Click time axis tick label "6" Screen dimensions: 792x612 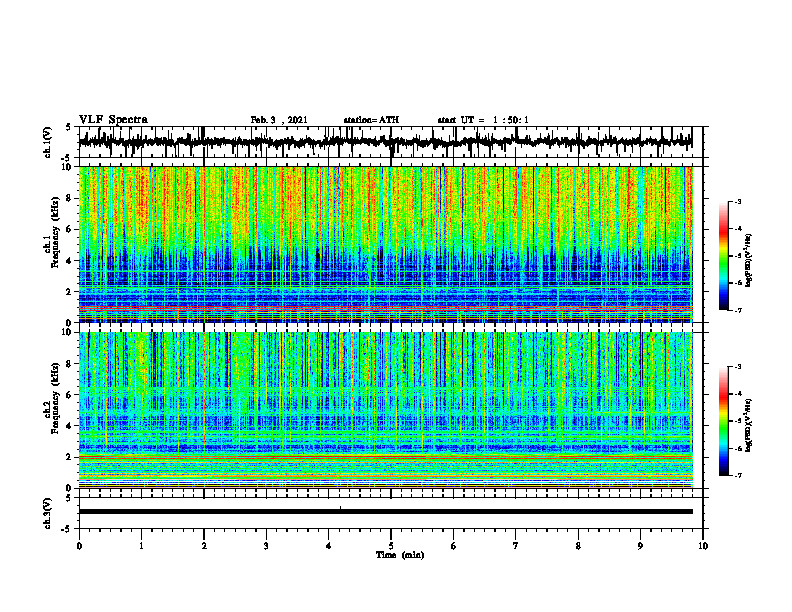tap(454, 546)
